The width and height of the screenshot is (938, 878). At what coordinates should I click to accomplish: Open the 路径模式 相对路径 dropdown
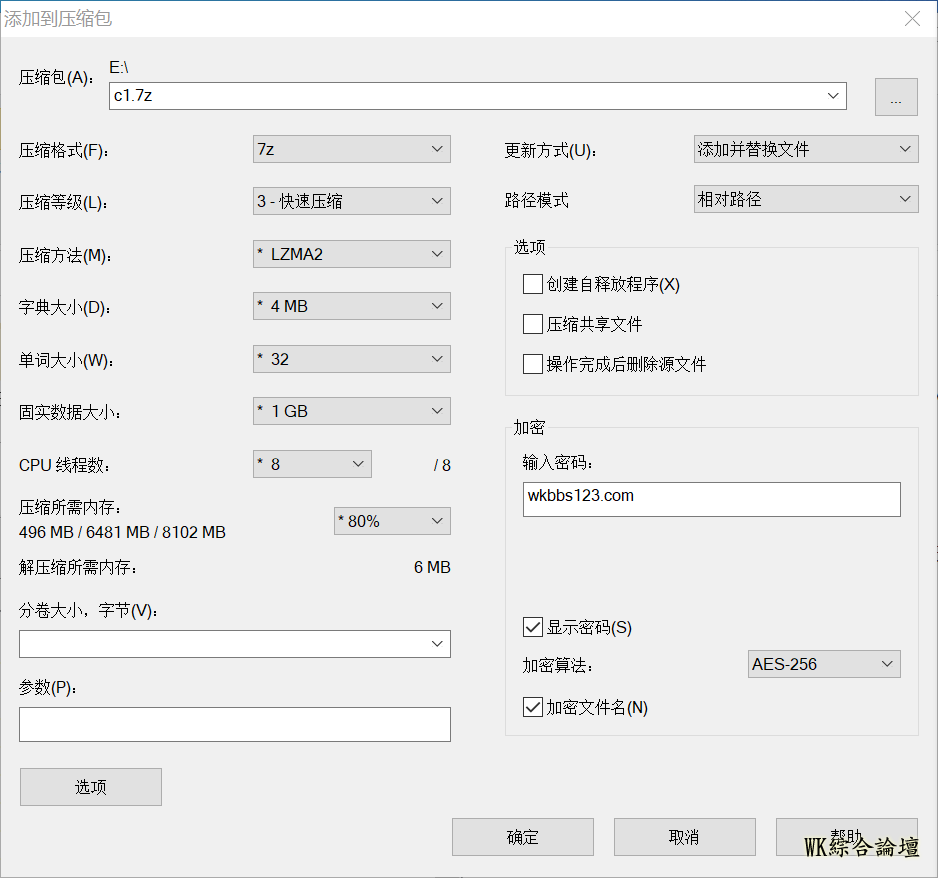pyautogui.click(x=805, y=199)
